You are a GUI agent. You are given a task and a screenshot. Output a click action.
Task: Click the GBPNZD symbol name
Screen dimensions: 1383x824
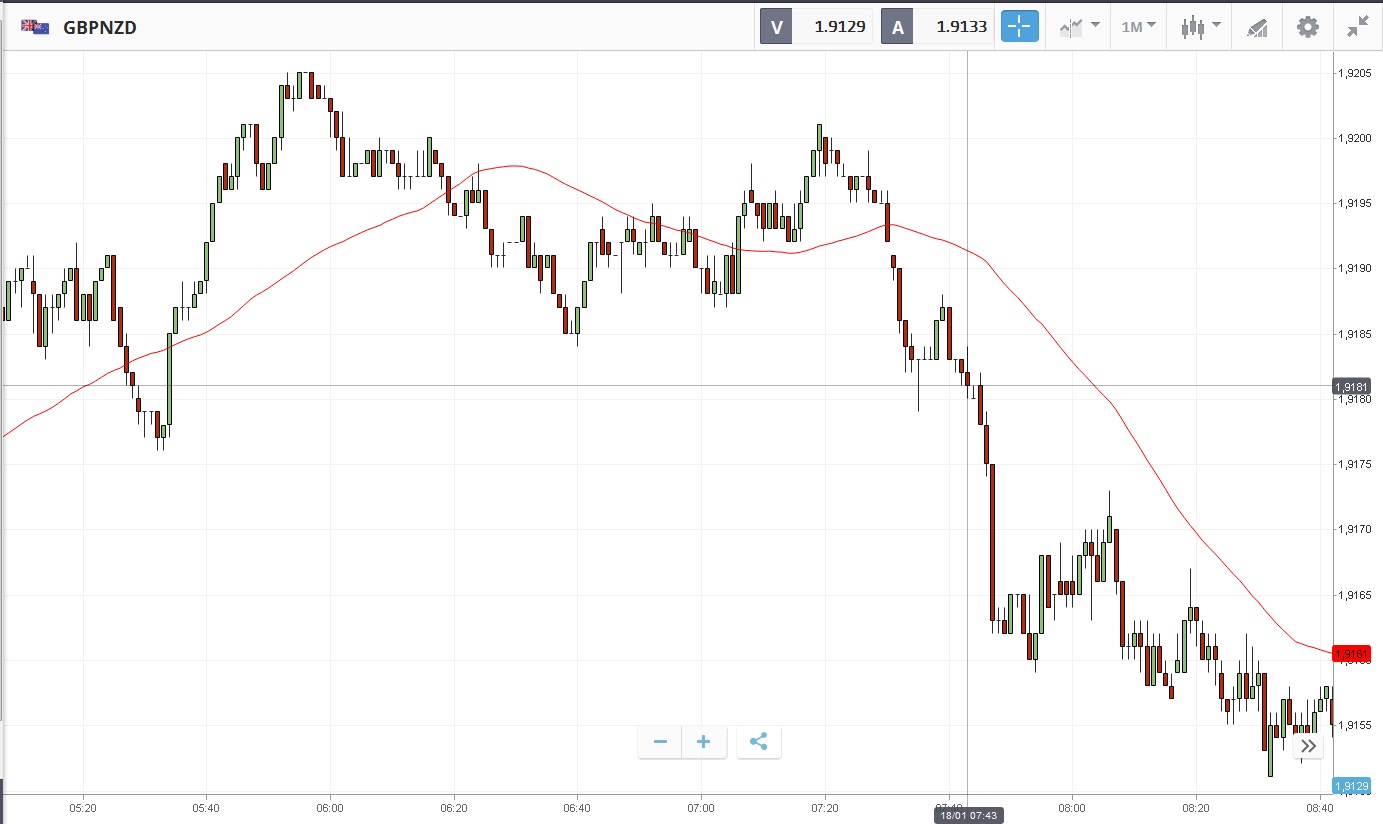coord(100,28)
